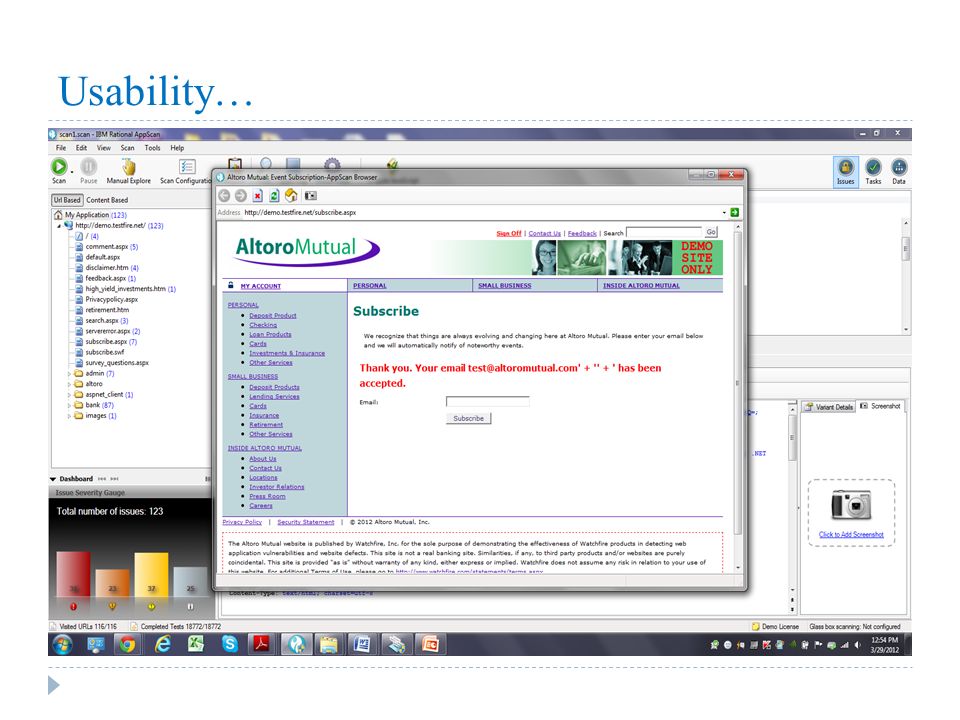Follow the Sign Off link
The width and height of the screenshot is (960, 720).
point(509,233)
